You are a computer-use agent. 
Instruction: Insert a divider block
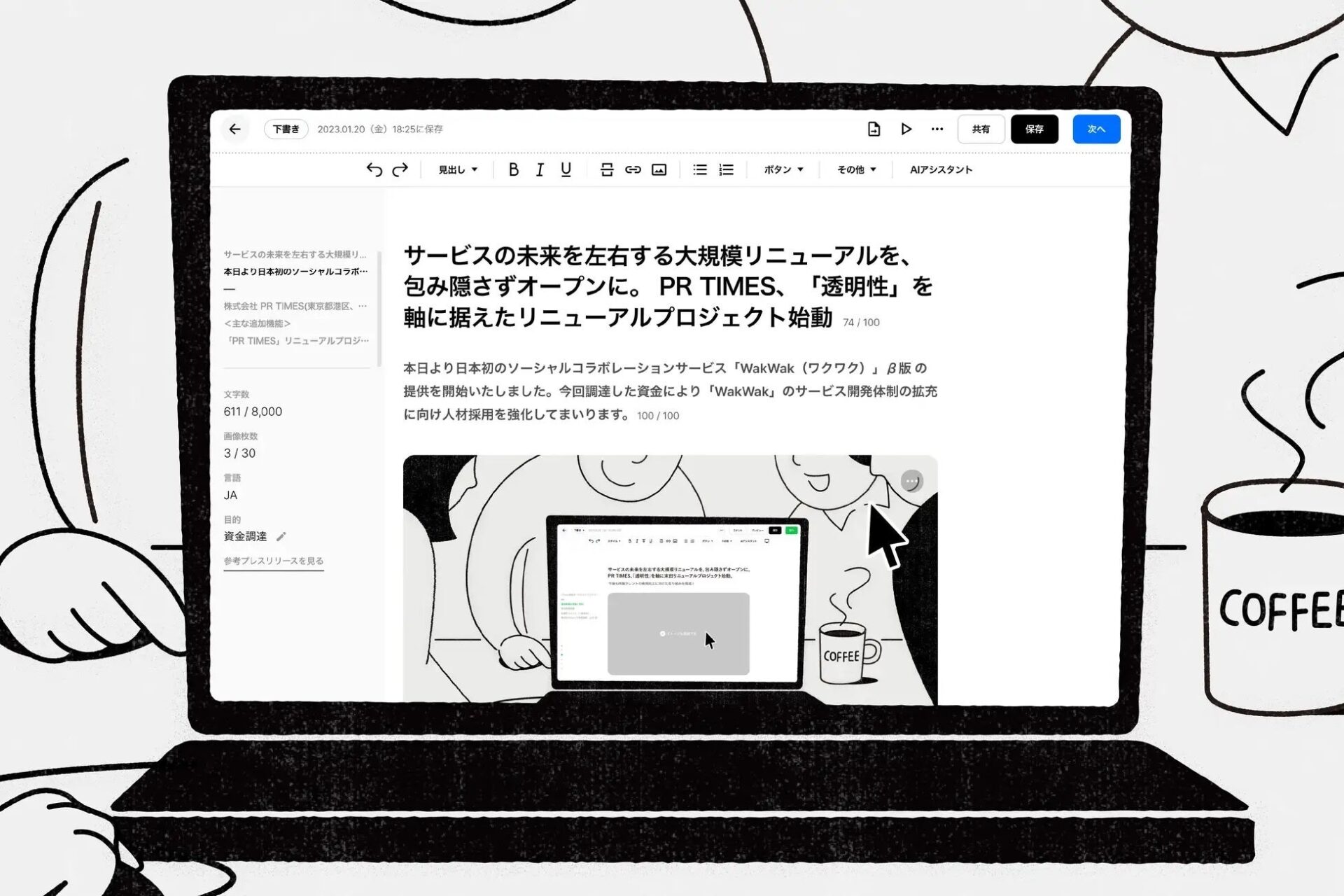[606, 169]
